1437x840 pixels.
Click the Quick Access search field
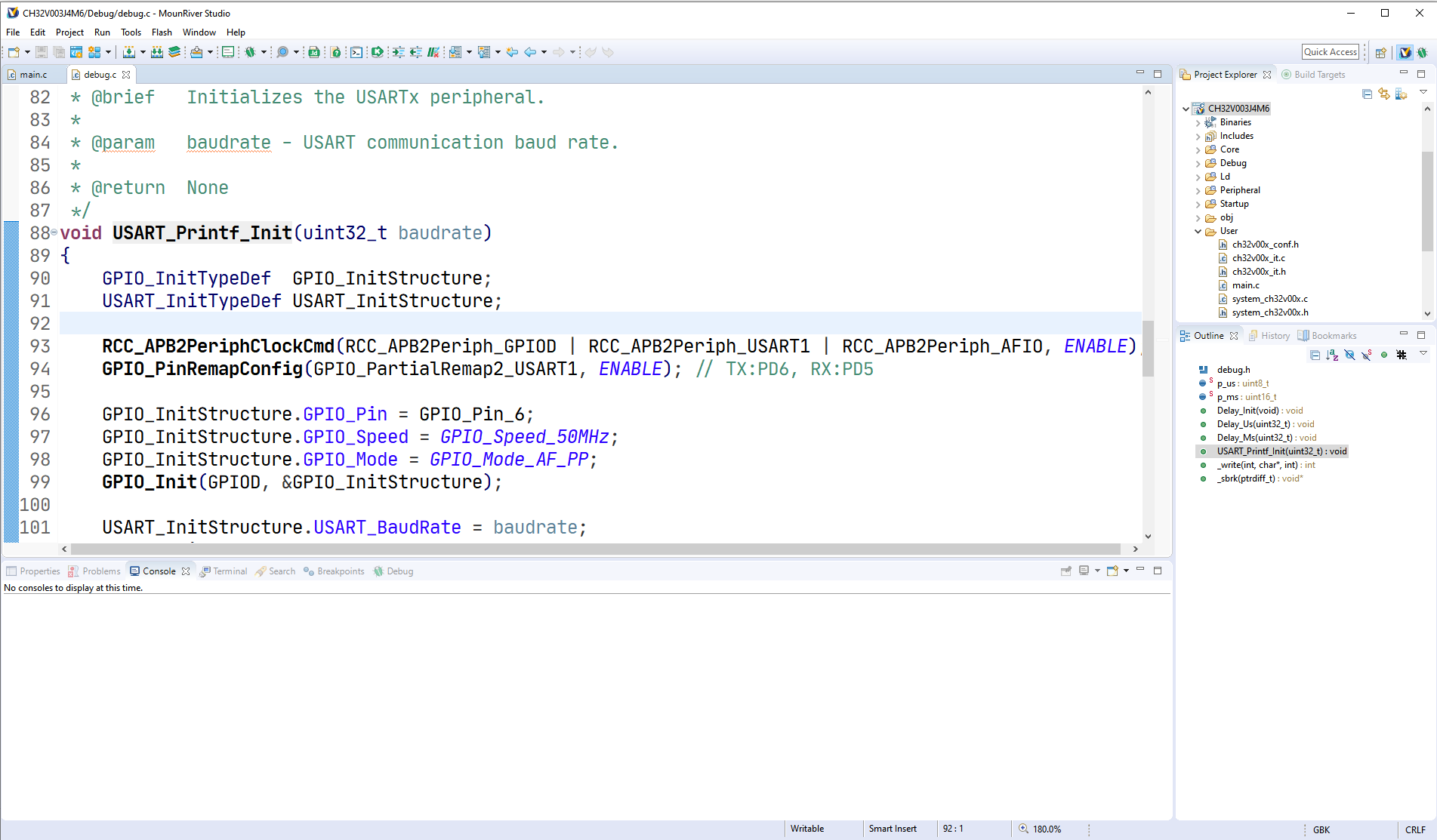[1331, 52]
